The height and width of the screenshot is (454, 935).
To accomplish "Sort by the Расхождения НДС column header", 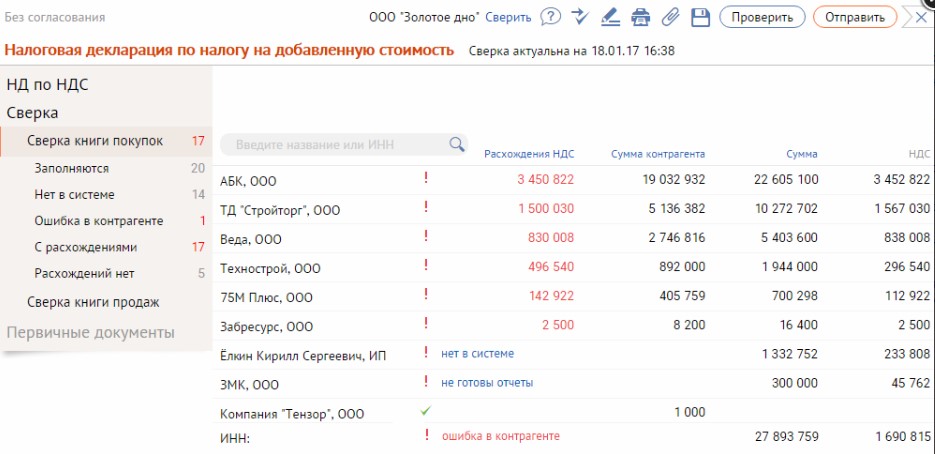I will click(x=529, y=154).
